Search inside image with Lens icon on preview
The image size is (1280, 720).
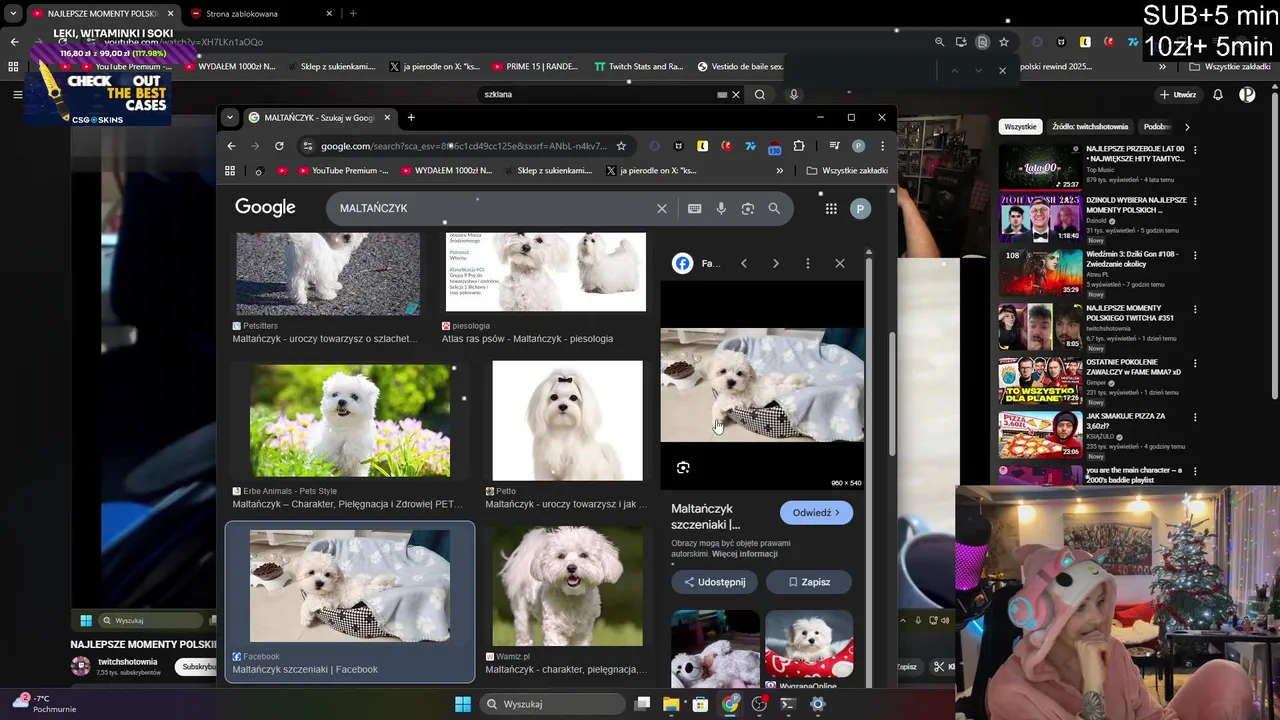[683, 467]
